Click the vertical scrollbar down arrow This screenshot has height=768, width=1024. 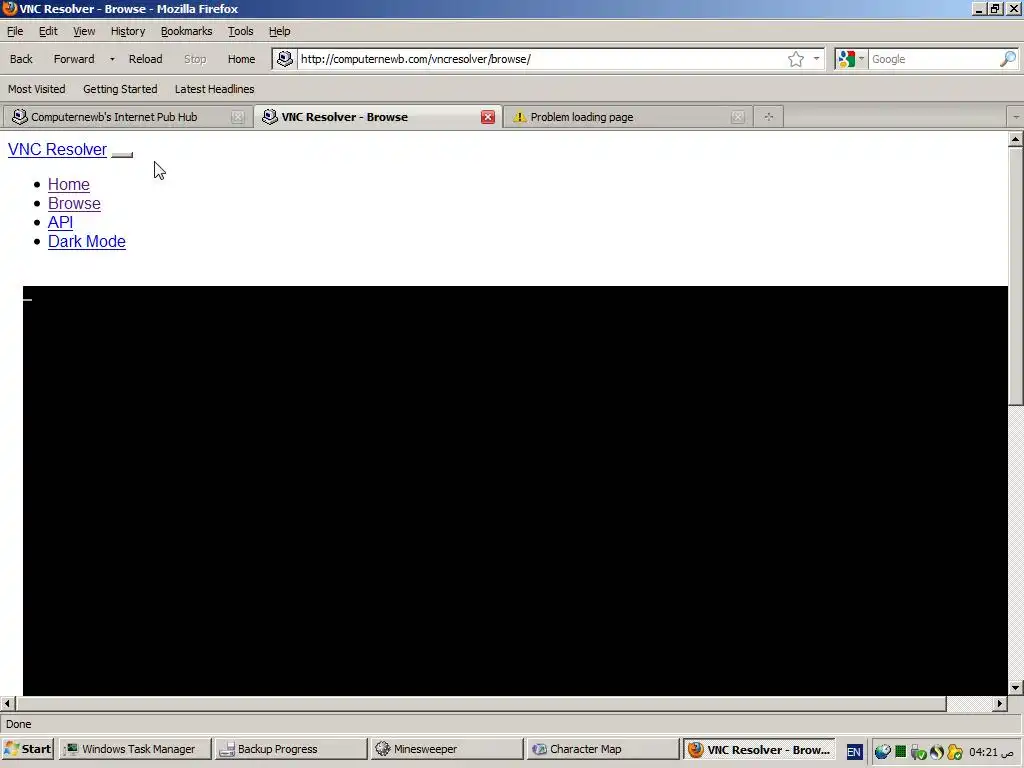pyautogui.click(x=1016, y=688)
